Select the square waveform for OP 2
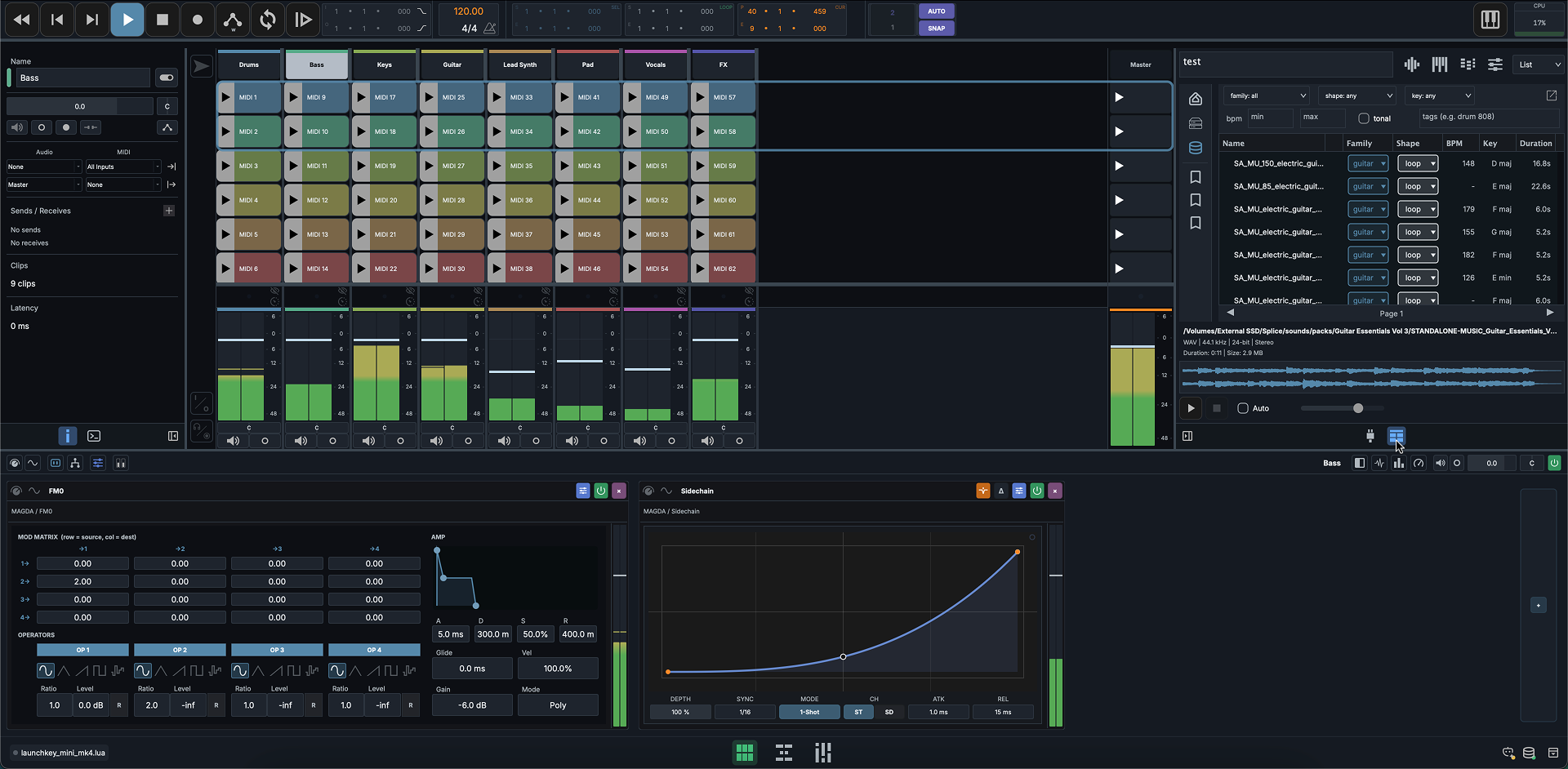Screen dimensions: 1568x769 (197, 670)
